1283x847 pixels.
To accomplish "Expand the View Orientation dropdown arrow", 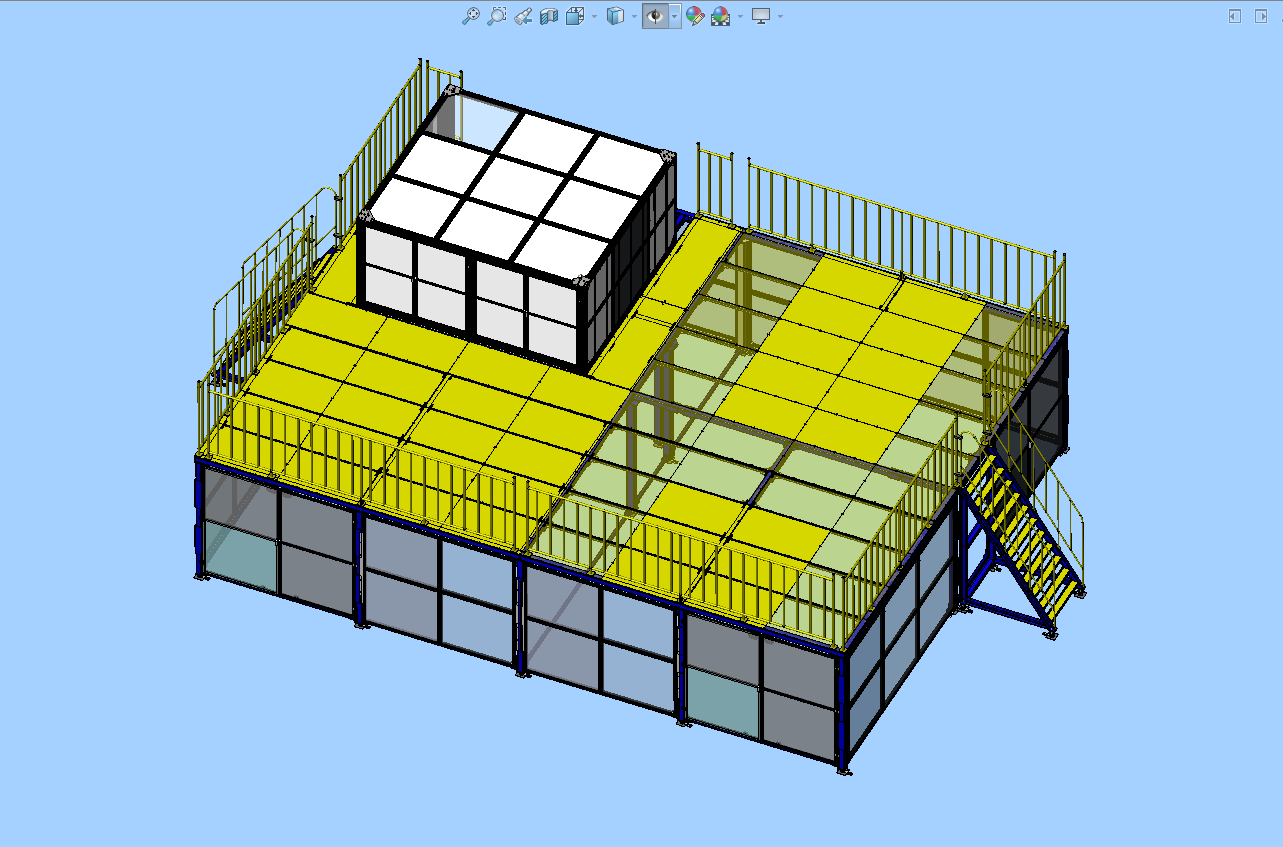I will coord(594,16).
